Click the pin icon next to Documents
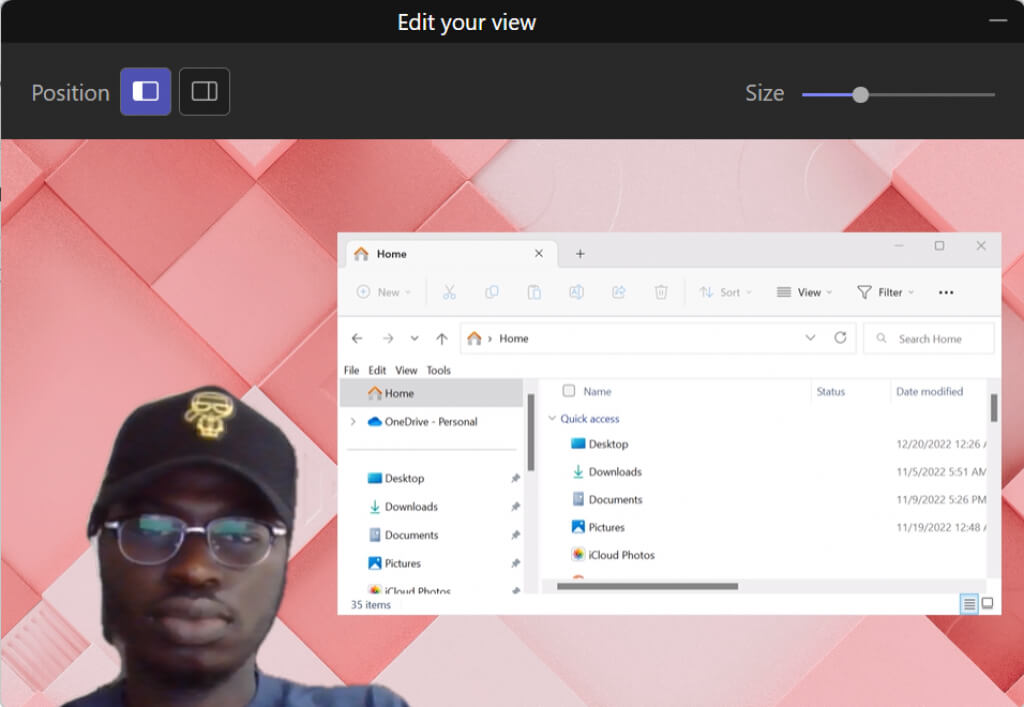The width and height of the screenshot is (1024, 707). coord(515,535)
